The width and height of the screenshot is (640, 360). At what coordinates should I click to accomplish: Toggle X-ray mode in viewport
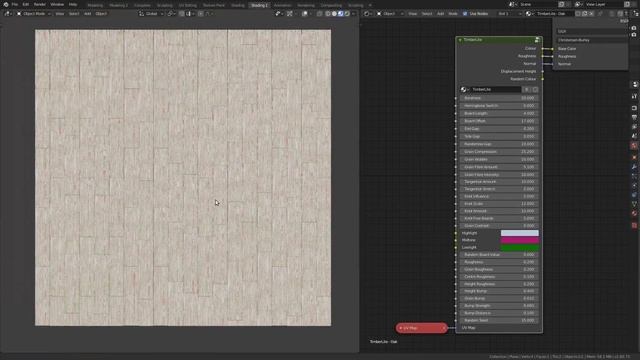(x=320, y=13)
